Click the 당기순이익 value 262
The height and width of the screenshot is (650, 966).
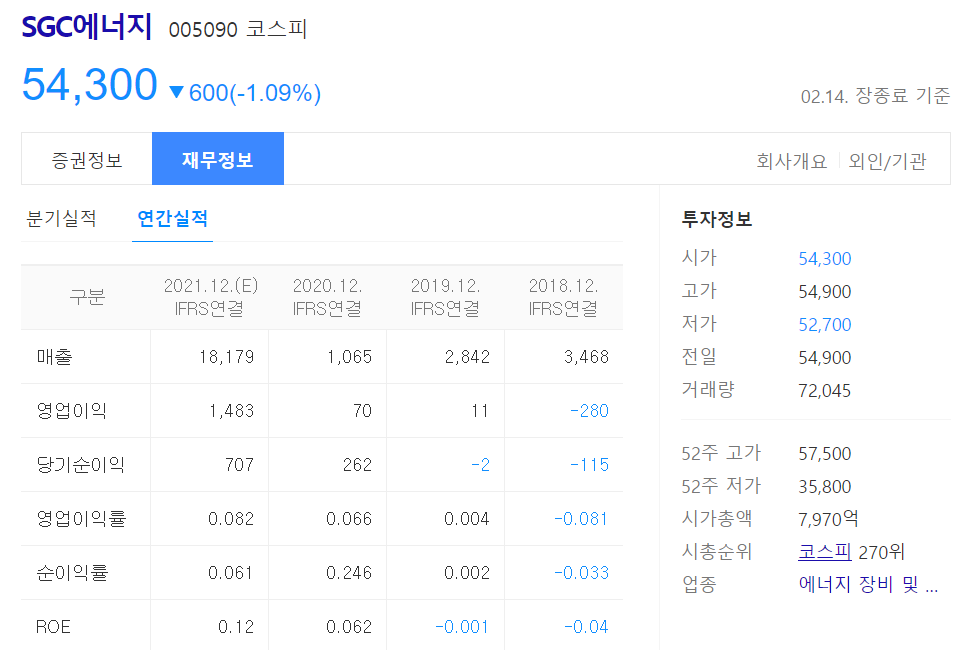click(357, 465)
